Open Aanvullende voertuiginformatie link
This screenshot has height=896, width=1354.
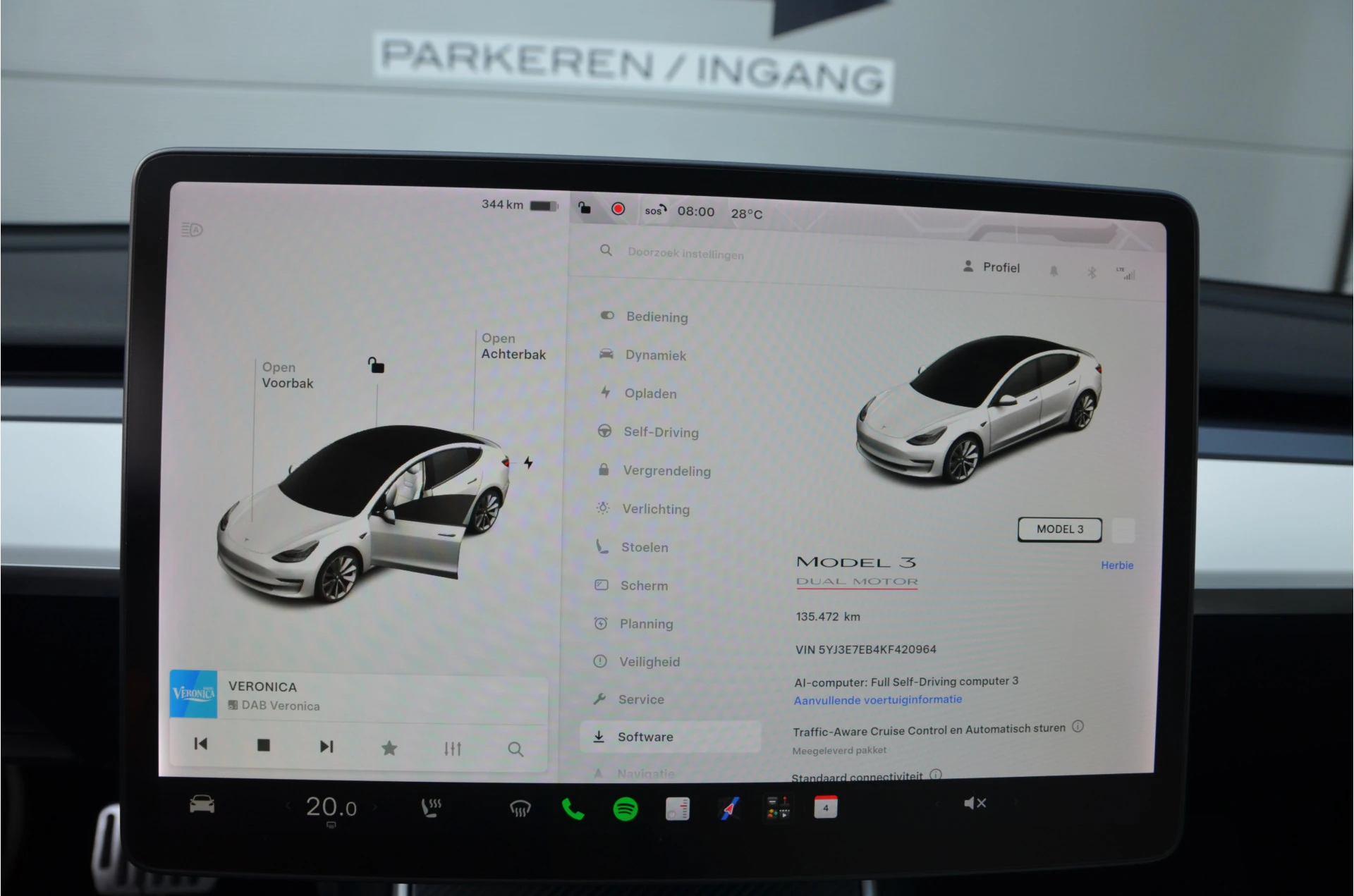pos(878,699)
